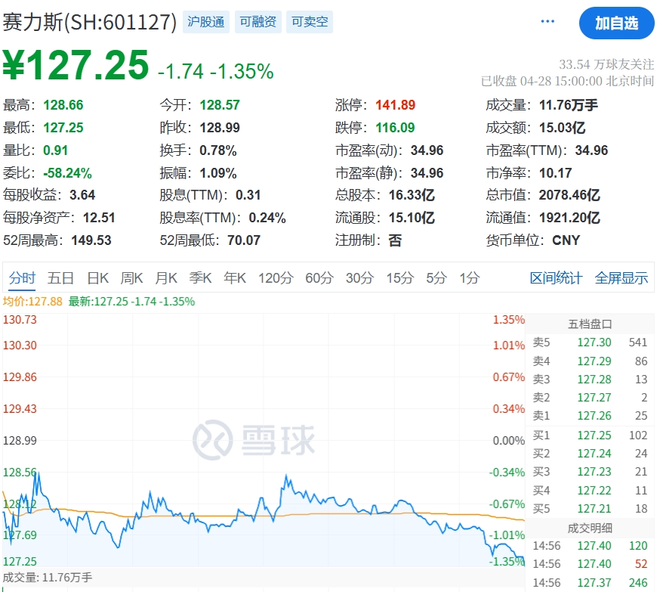Select the 买5 order row at 127.21
The height and width of the screenshot is (592, 660).
click(590, 509)
